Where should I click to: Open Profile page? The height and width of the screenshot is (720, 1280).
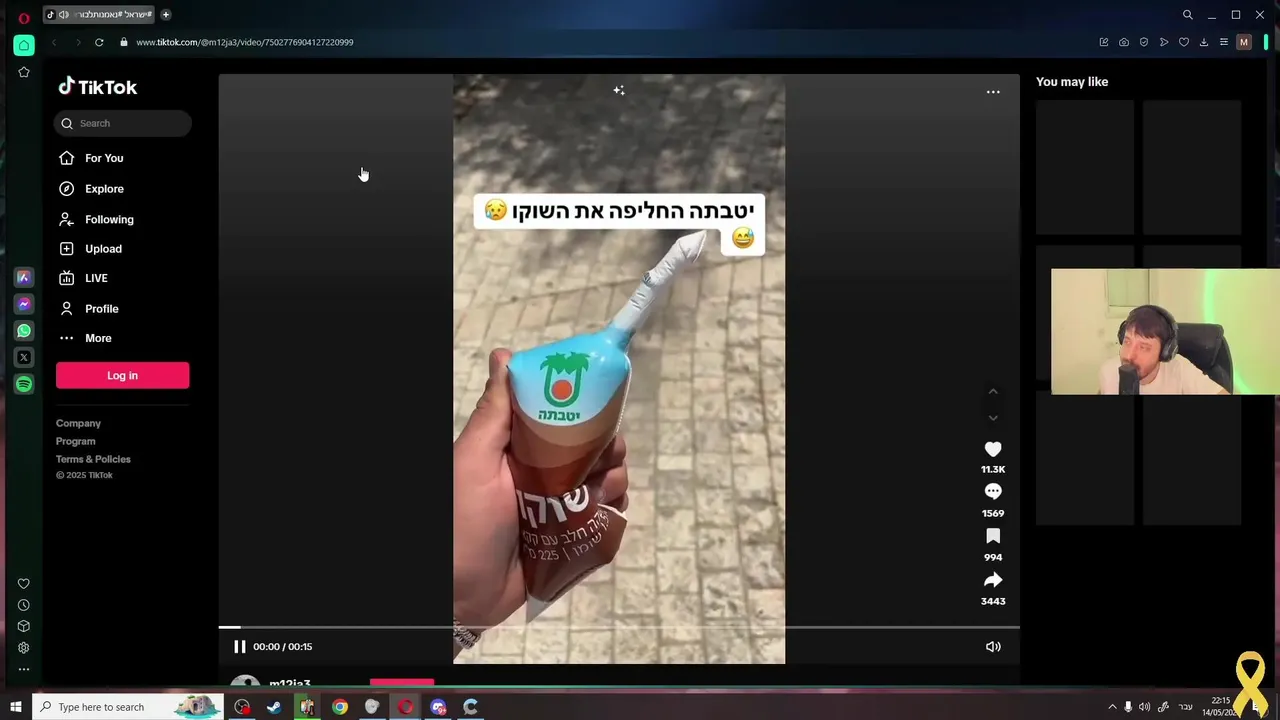click(101, 309)
